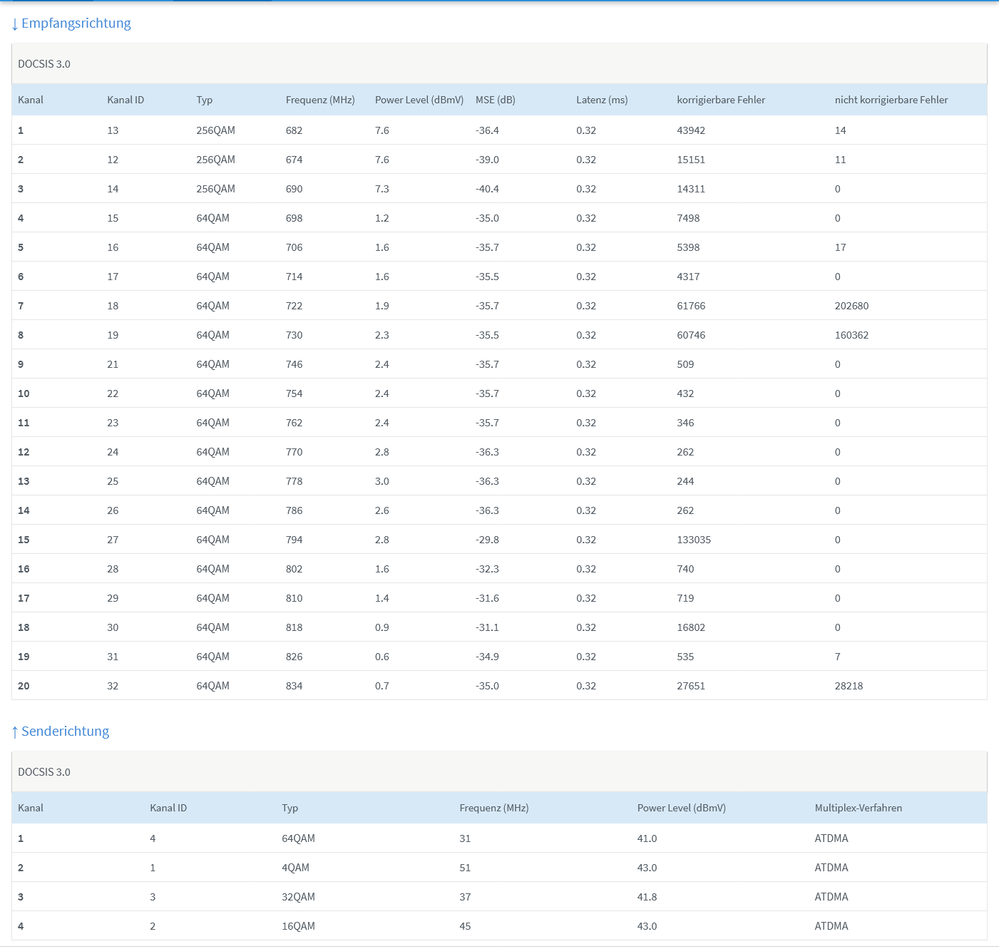Click the 'Power Level (dBmV)' header in downstream table

pyautogui.click(x=419, y=100)
